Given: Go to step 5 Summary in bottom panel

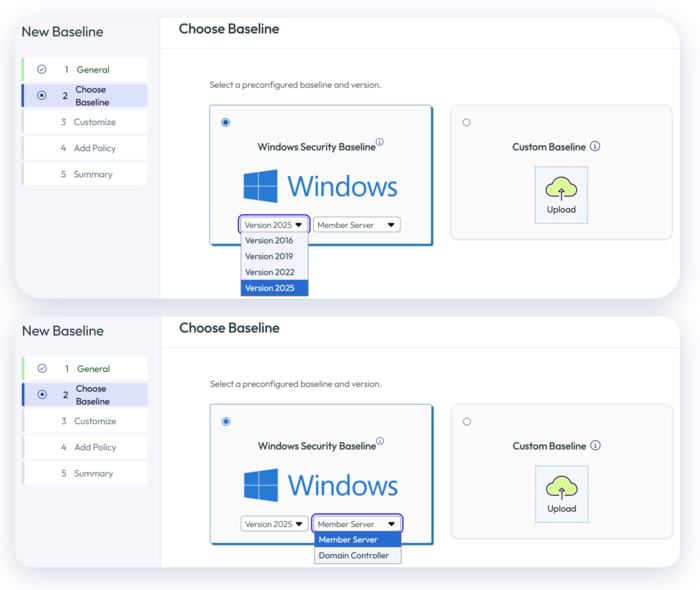Looking at the screenshot, I should [x=85, y=473].
